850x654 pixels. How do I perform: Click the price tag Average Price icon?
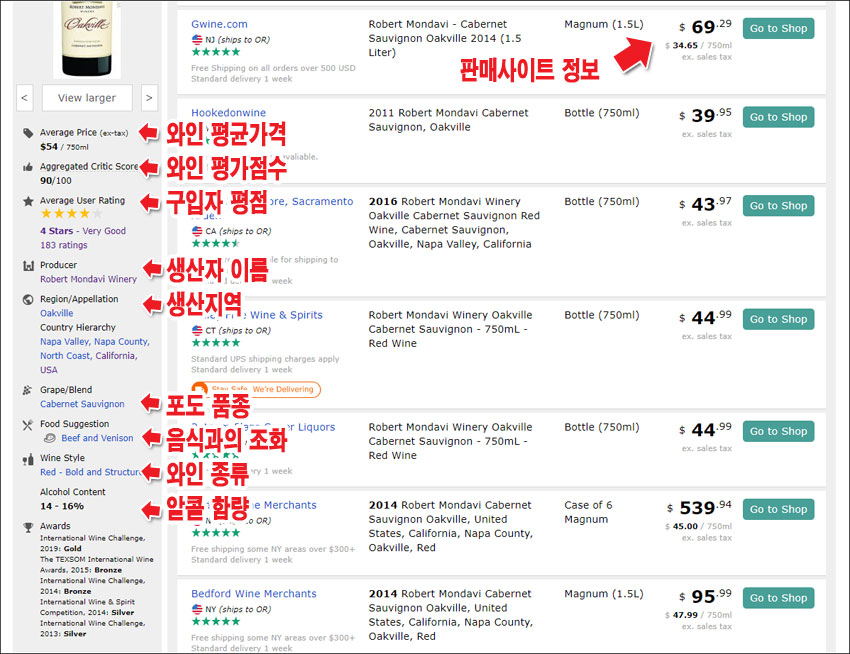pyautogui.click(x=28, y=132)
